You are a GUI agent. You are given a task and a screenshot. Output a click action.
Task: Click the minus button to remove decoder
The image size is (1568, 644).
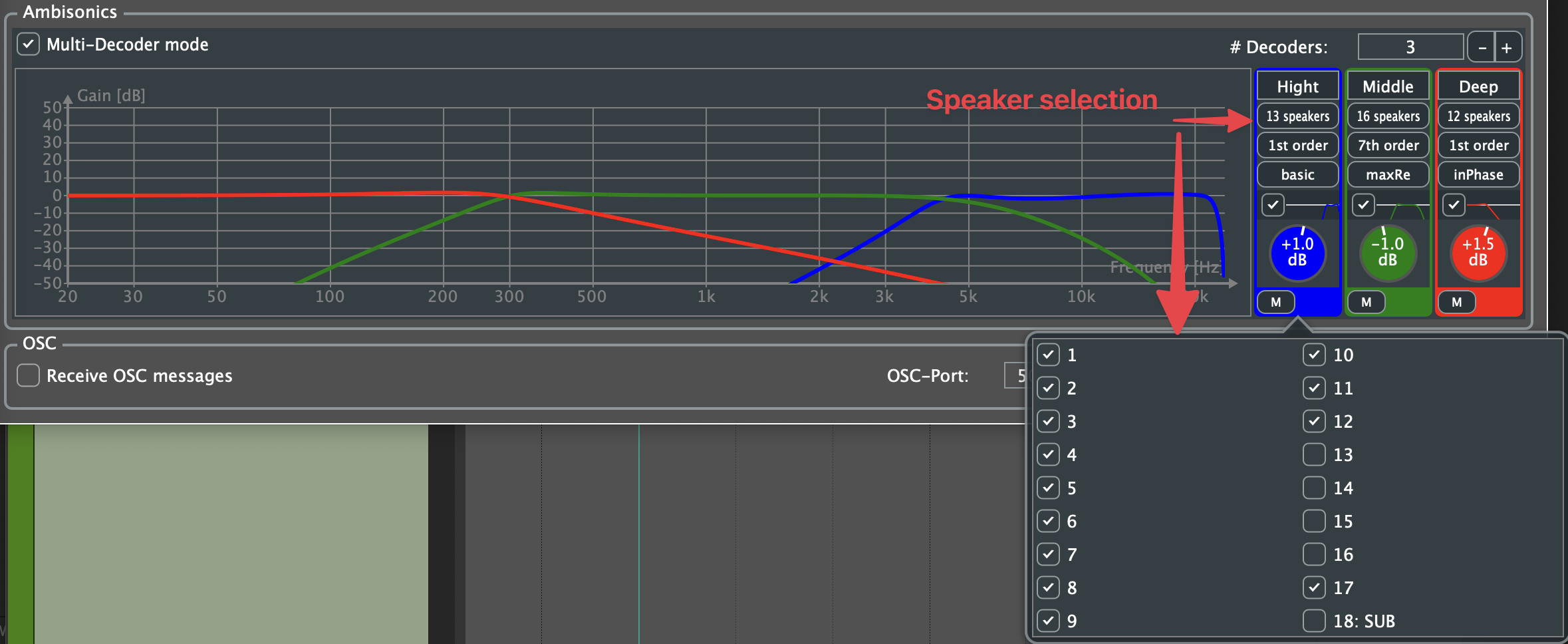click(x=1482, y=48)
